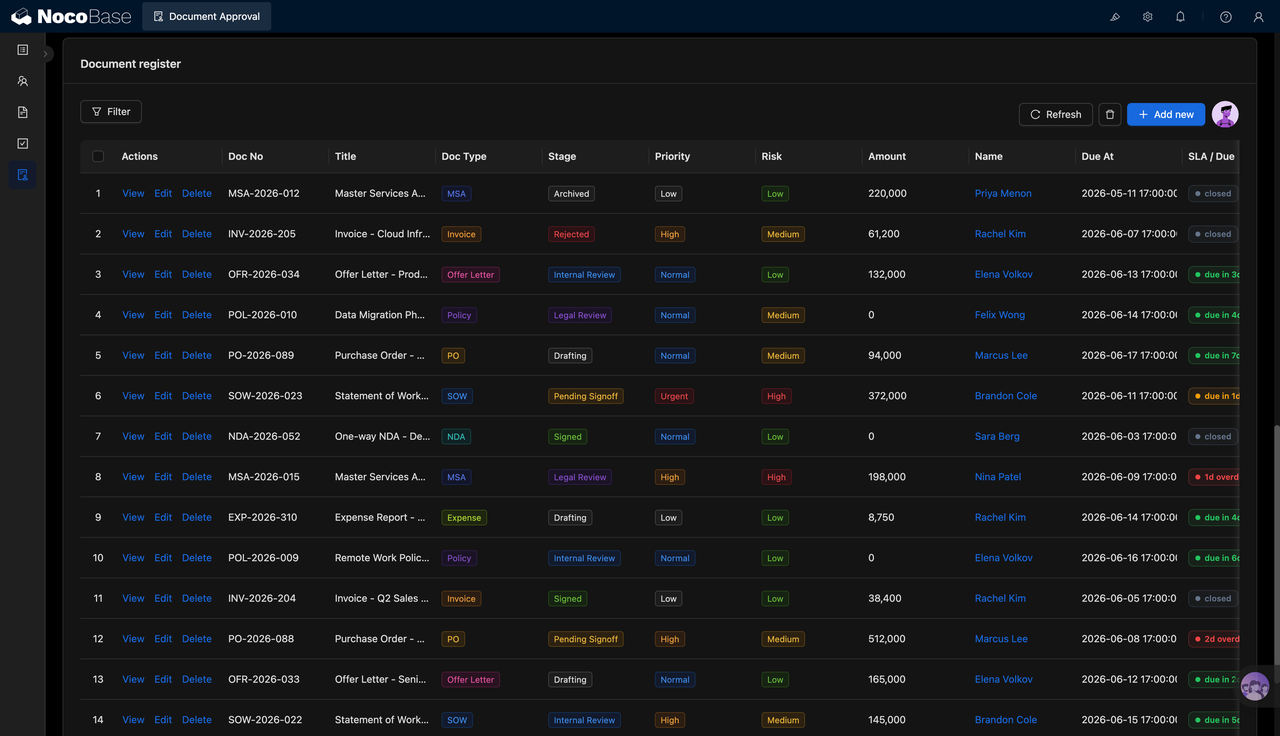View the OFR-2026-033 record

133,679
